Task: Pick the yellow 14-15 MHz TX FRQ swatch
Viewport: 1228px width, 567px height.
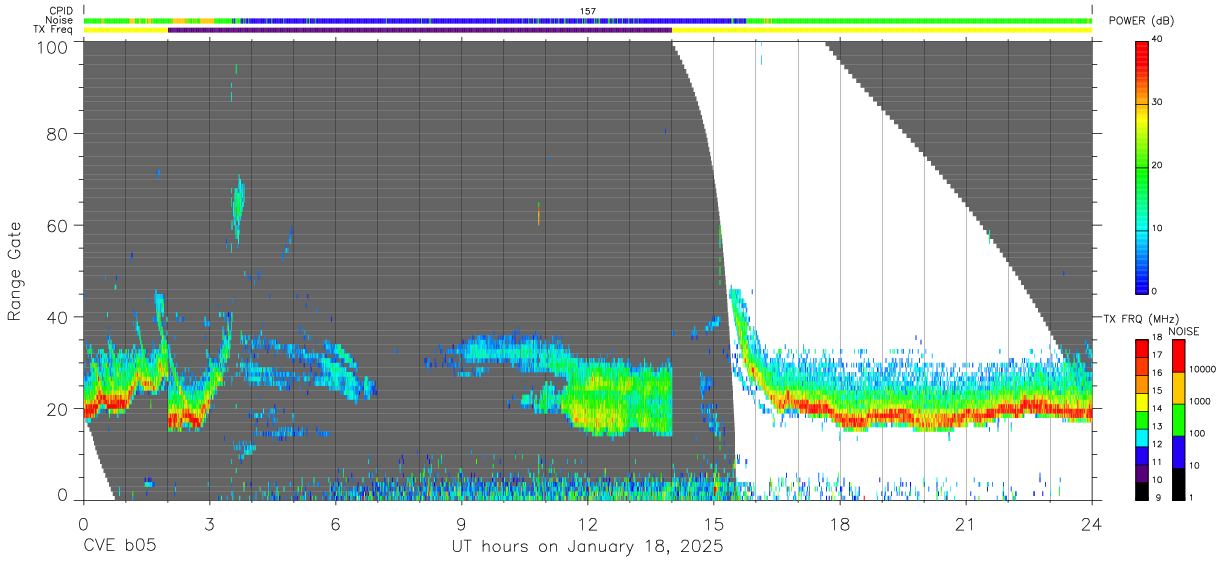Action: click(x=1142, y=402)
